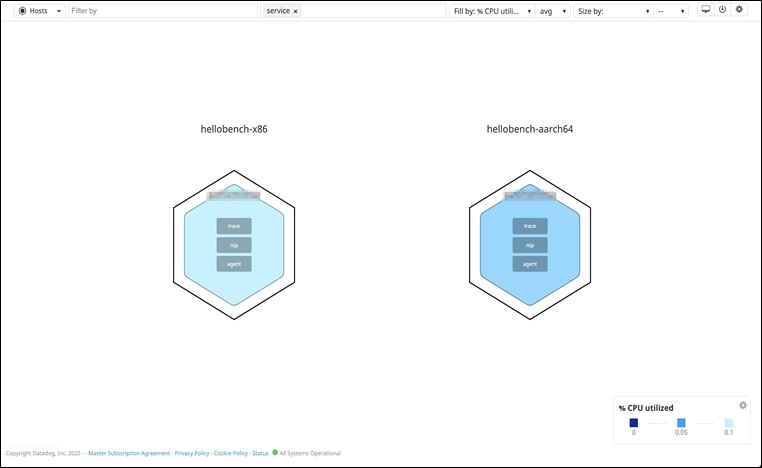Click the power icon in toolbar
The height and width of the screenshot is (468, 762).
[x=723, y=9]
